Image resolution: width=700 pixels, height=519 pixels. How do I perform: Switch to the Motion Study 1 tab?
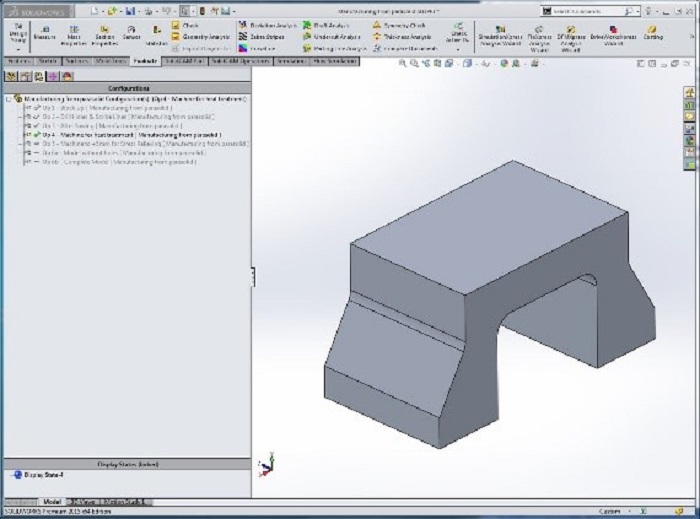point(124,501)
